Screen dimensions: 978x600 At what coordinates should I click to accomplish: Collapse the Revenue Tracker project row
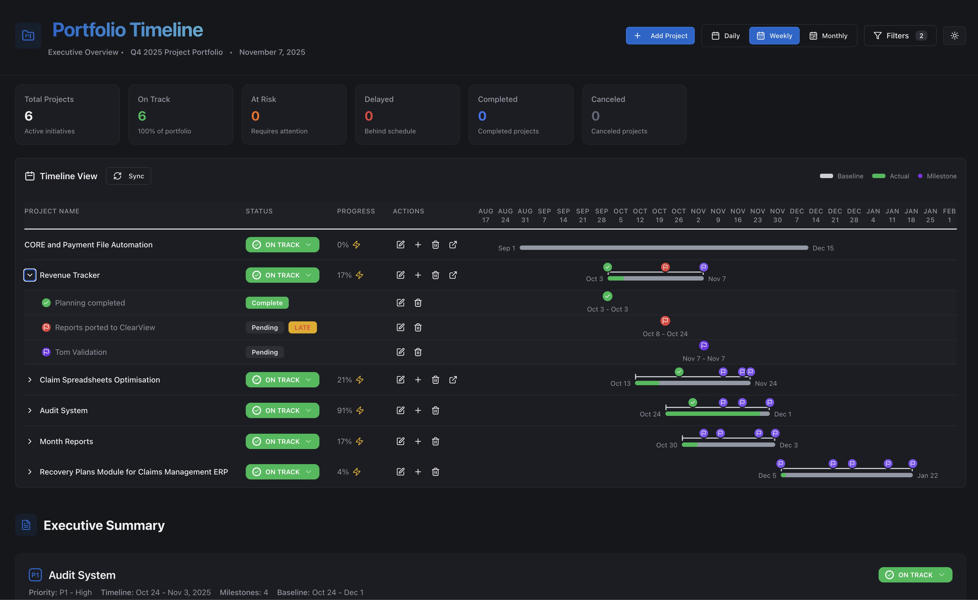pos(29,275)
